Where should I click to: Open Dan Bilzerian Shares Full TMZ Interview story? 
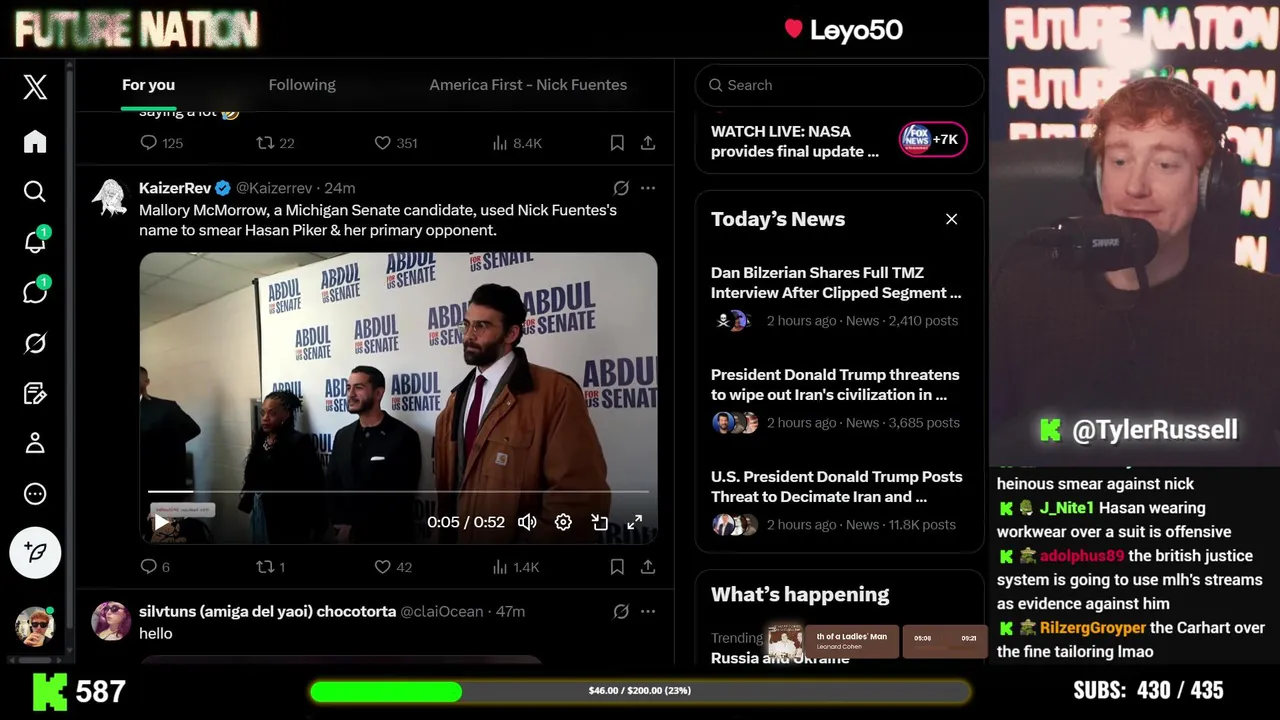point(836,283)
